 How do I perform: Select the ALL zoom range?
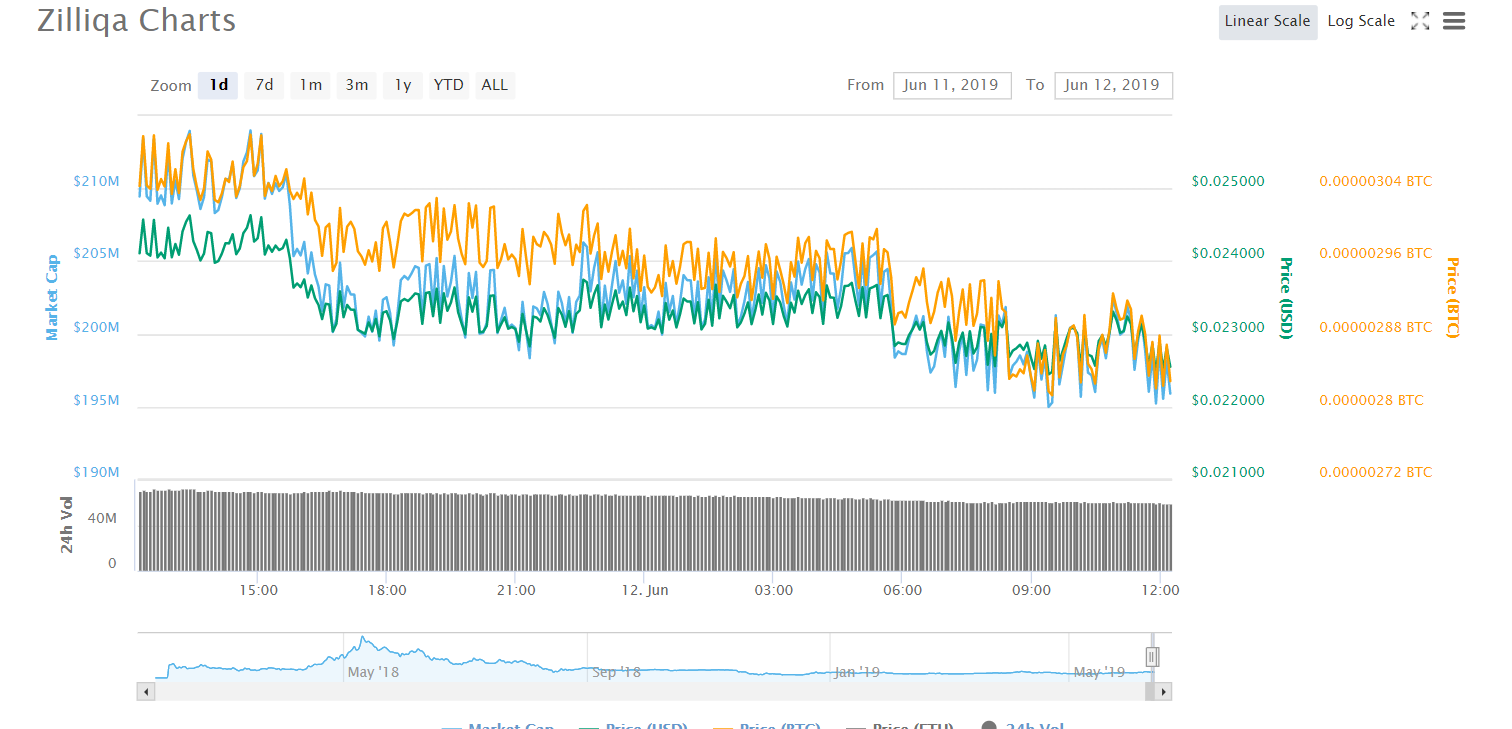(x=495, y=85)
